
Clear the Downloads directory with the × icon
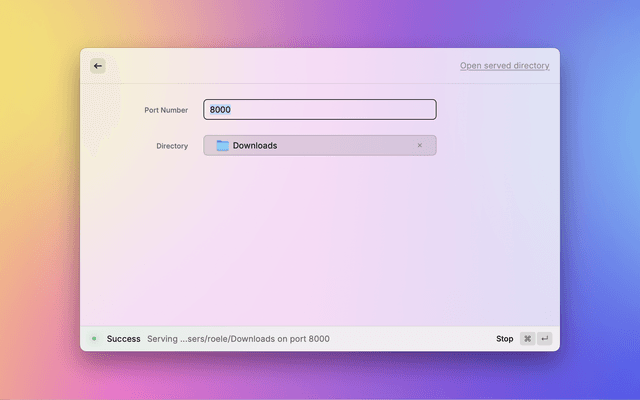click(419, 146)
